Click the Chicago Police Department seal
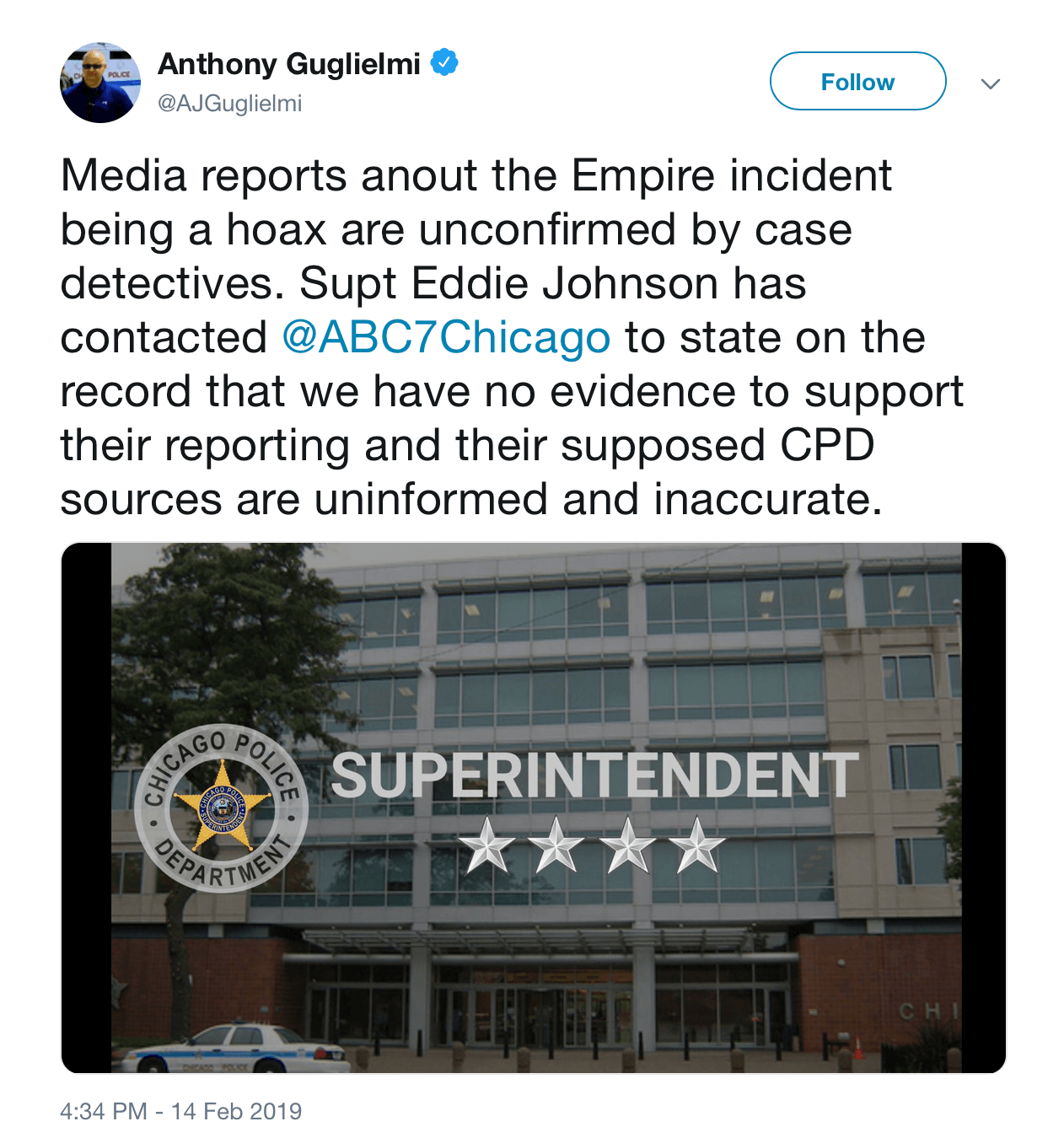Viewport: 1064px width, 1143px height. tap(221, 809)
